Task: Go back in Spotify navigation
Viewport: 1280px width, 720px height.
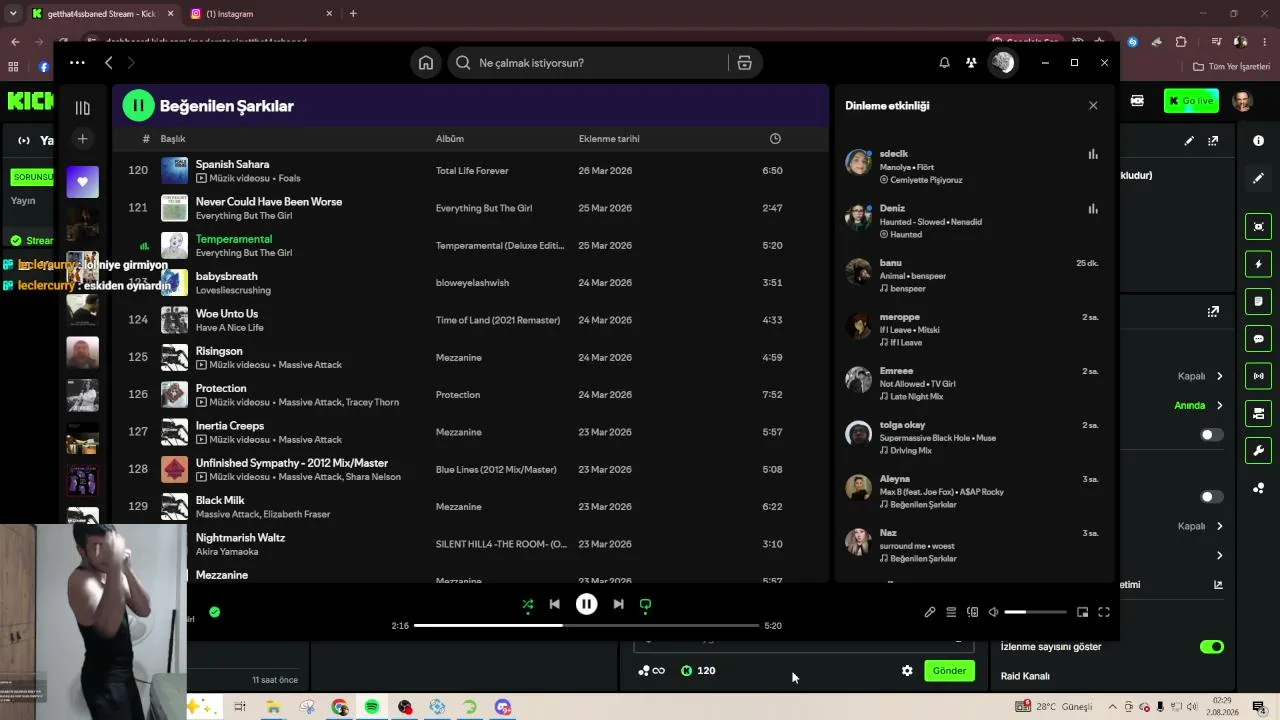Action: [x=109, y=63]
